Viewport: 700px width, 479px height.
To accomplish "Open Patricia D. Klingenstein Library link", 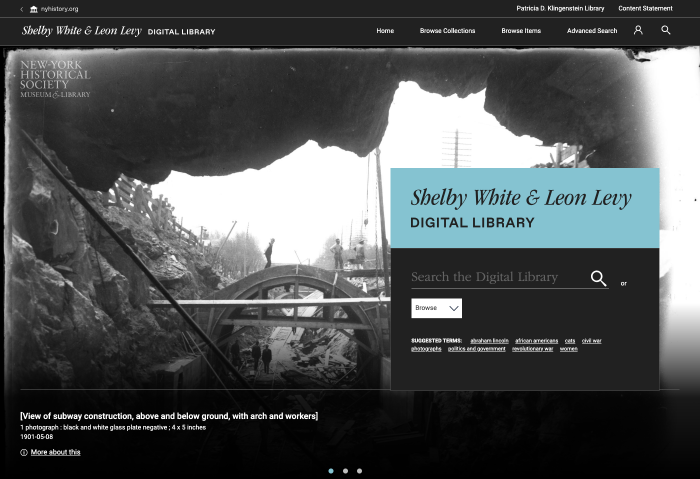I will click(560, 8).
